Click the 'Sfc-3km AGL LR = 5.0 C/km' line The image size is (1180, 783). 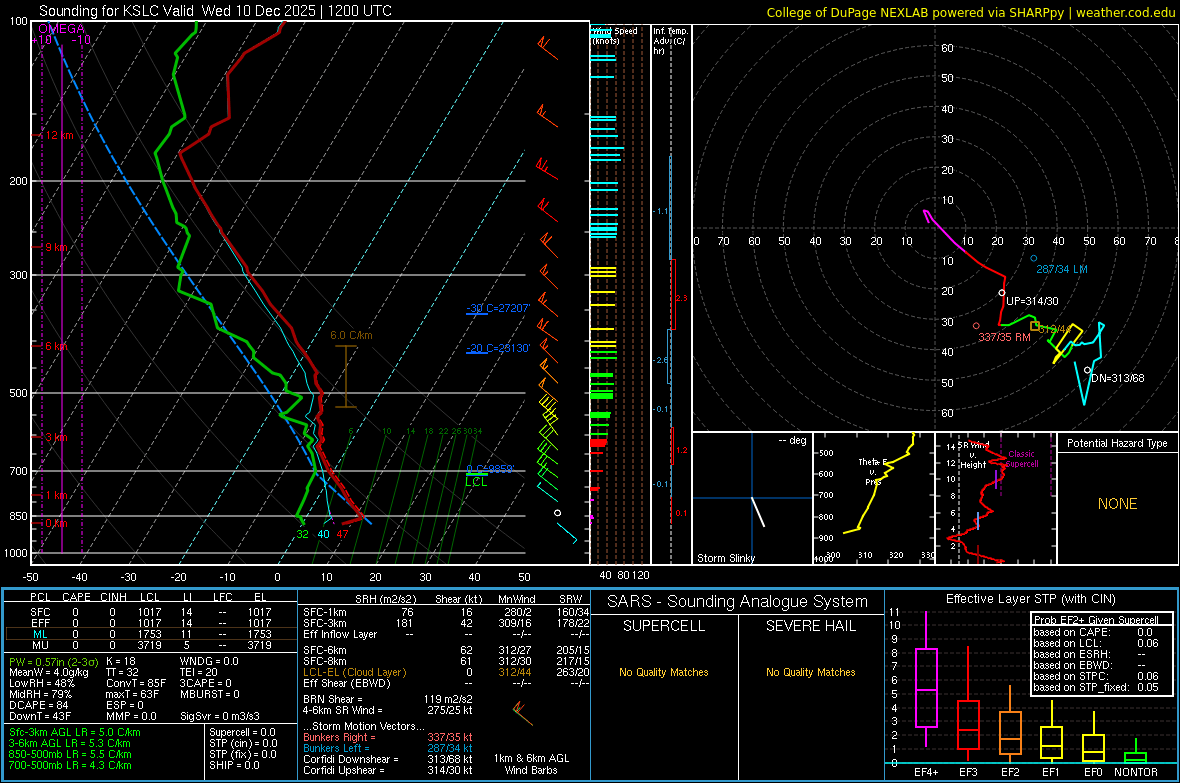pyautogui.click(x=75, y=732)
